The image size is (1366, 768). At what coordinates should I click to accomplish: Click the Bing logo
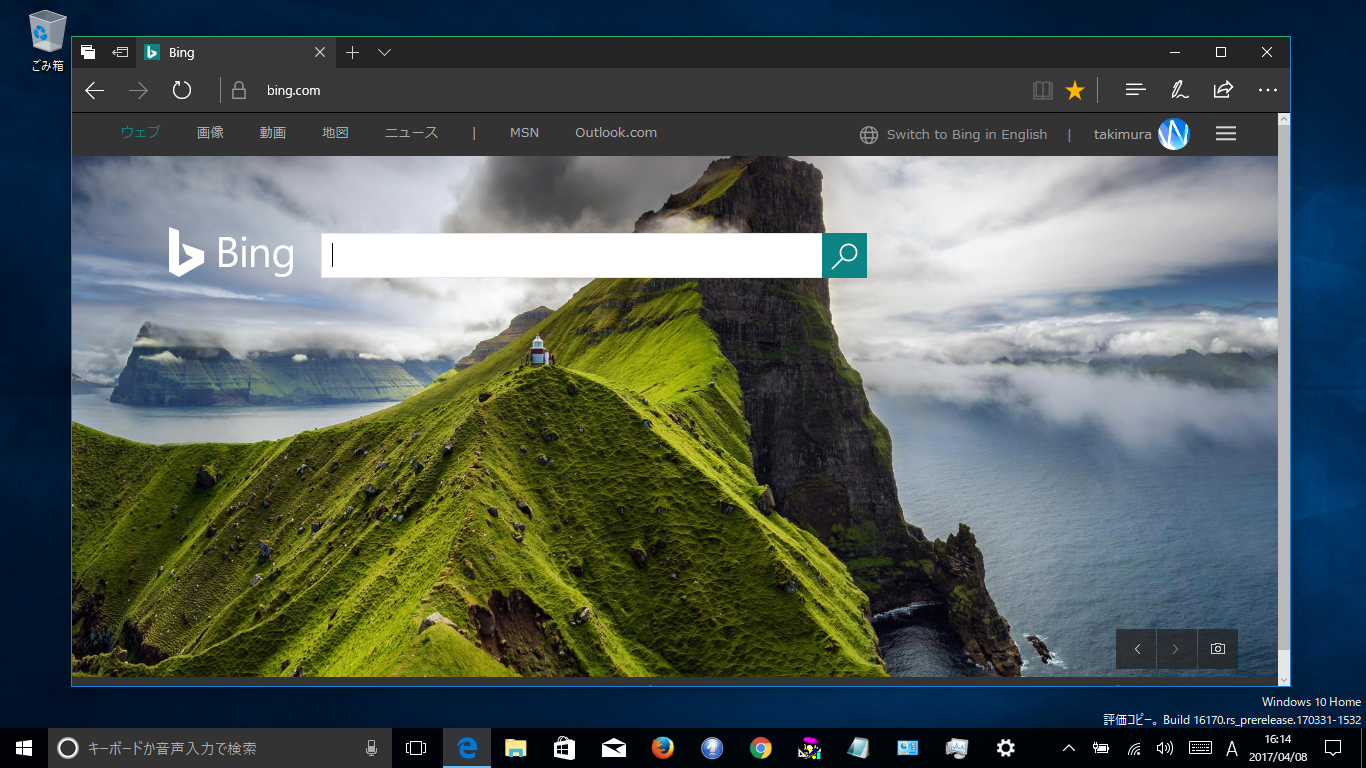tap(231, 253)
